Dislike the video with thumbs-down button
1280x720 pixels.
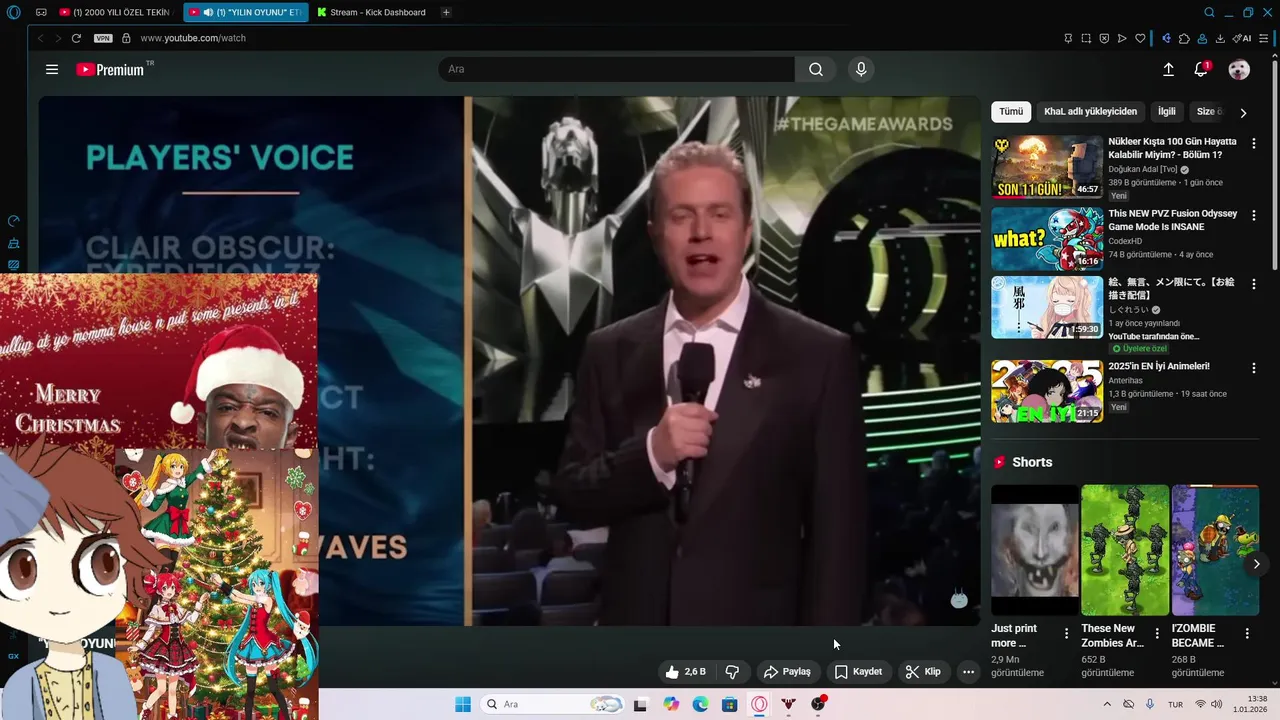click(732, 672)
